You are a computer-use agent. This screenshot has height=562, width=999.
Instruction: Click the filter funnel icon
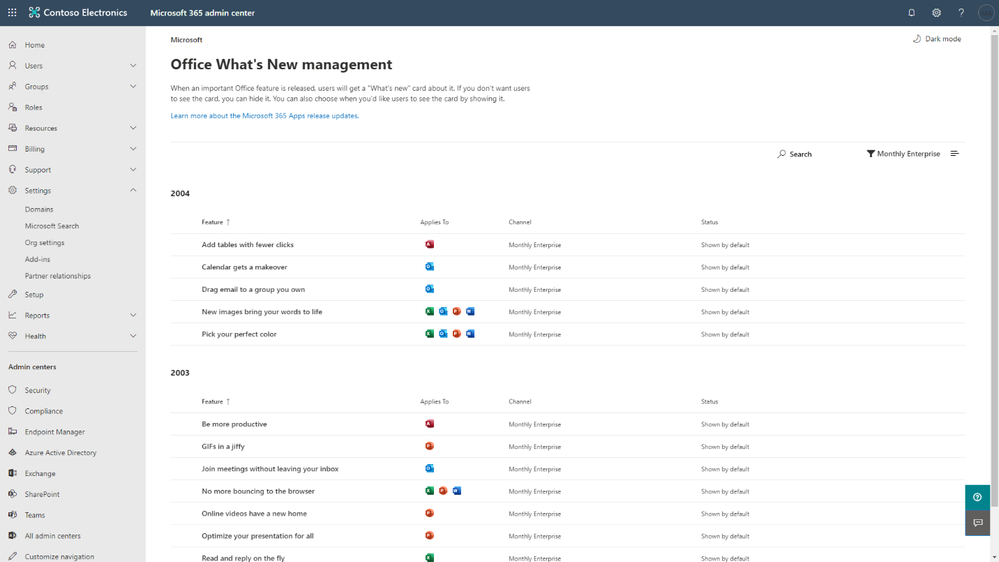(870, 154)
